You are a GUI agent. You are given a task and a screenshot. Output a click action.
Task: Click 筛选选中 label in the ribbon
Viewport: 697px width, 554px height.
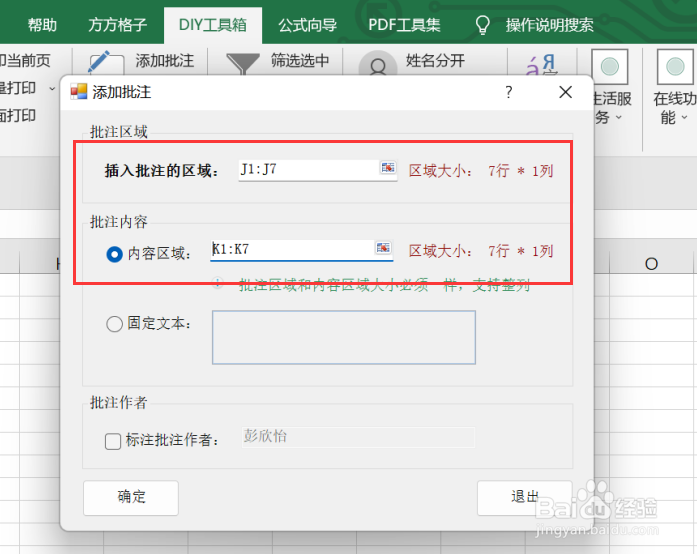(x=300, y=60)
